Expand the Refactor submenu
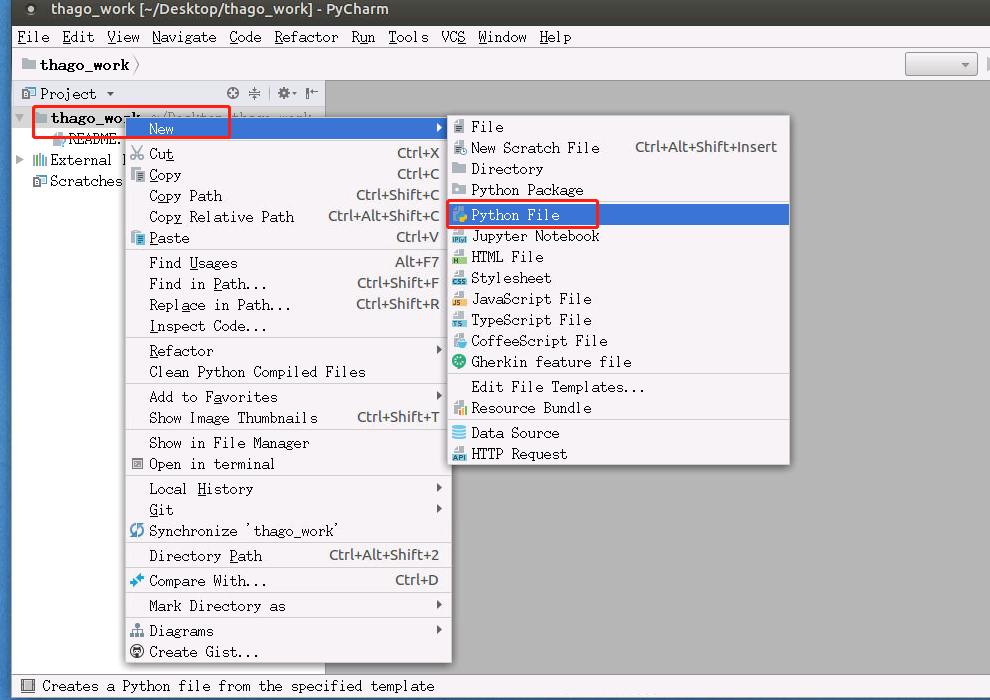 point(289,351)
